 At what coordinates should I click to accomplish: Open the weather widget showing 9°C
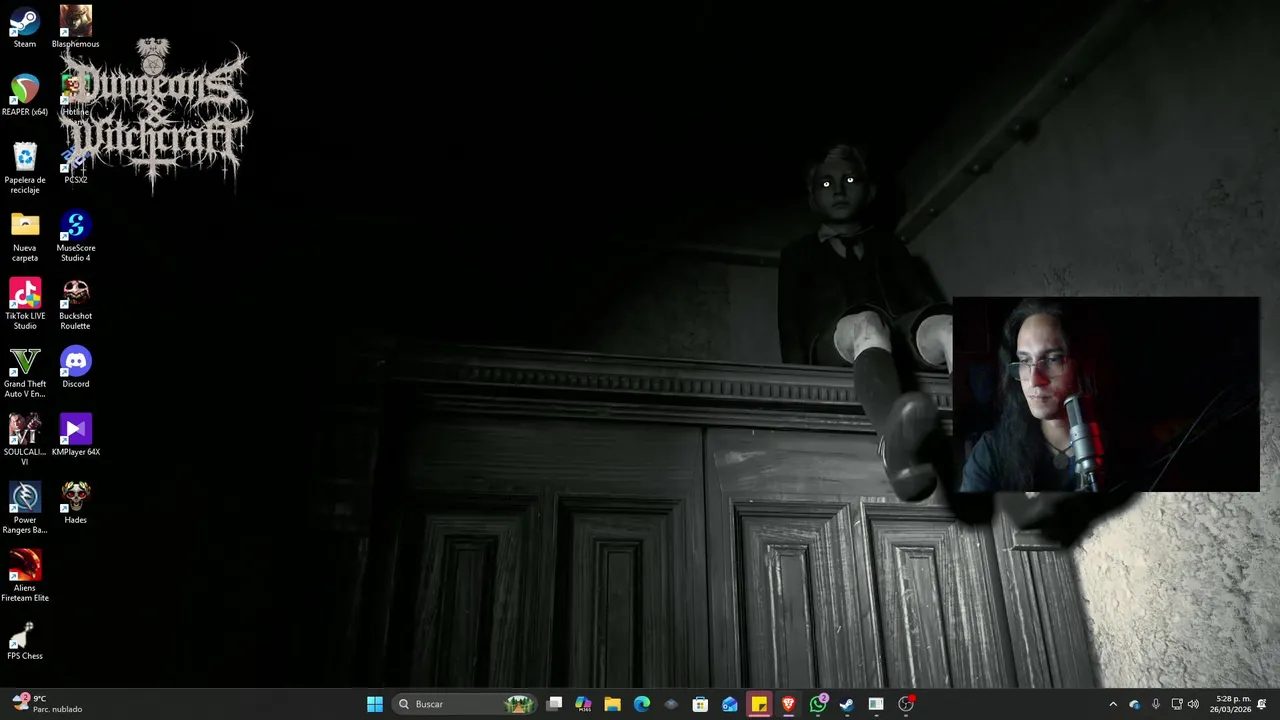tap(48, 704)
